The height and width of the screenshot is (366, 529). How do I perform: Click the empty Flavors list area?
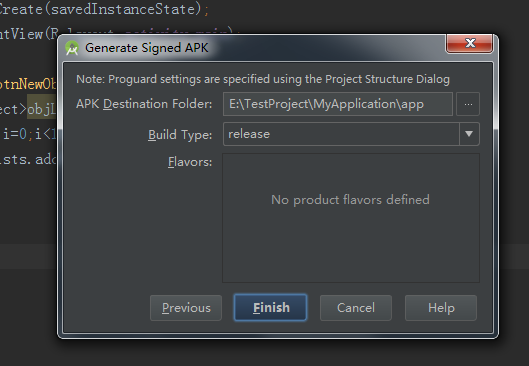[x=351, y=218]
